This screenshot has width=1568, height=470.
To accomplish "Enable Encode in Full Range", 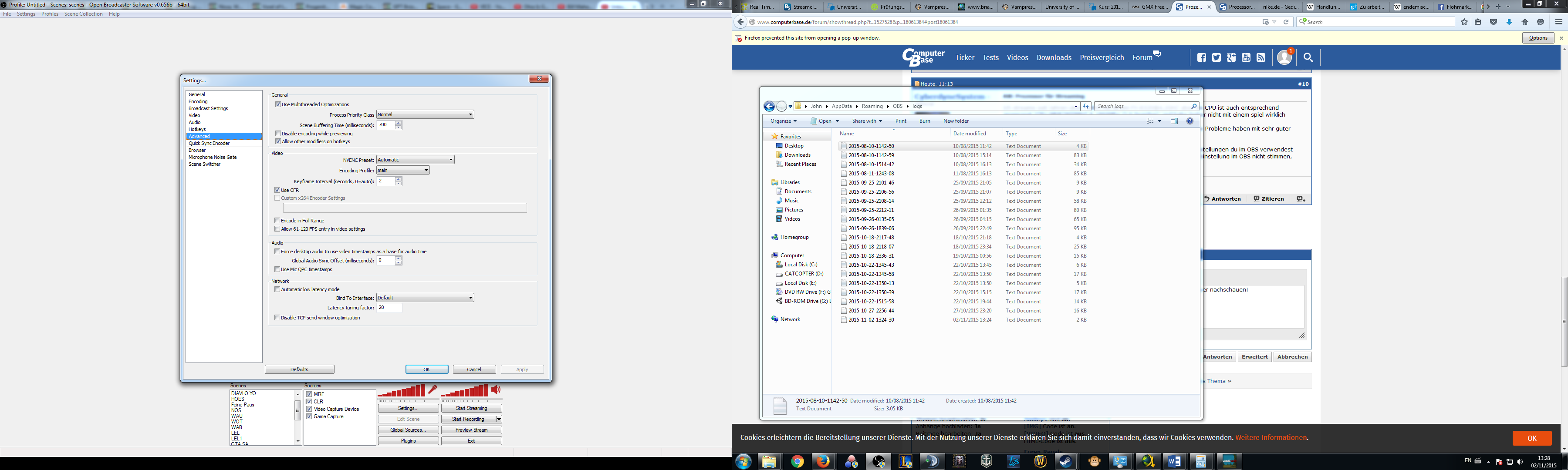I will click(x=277, y=221).
